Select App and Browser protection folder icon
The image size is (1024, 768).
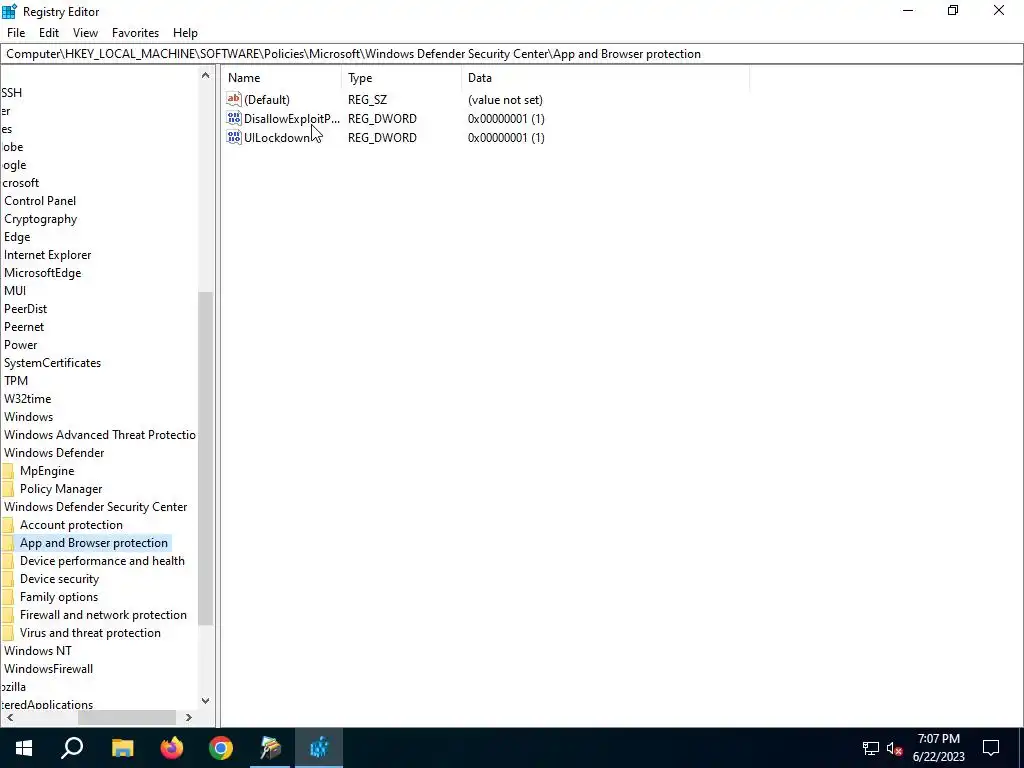8,543
